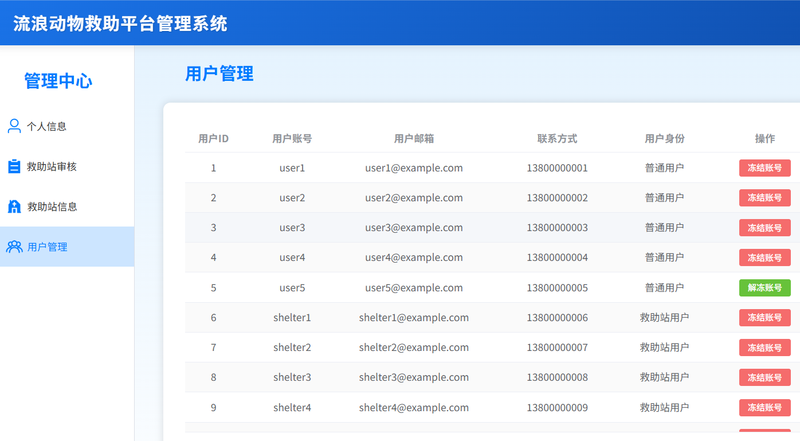Click phone number 13800000002
The image size is (800, 441).
point(557,198)
